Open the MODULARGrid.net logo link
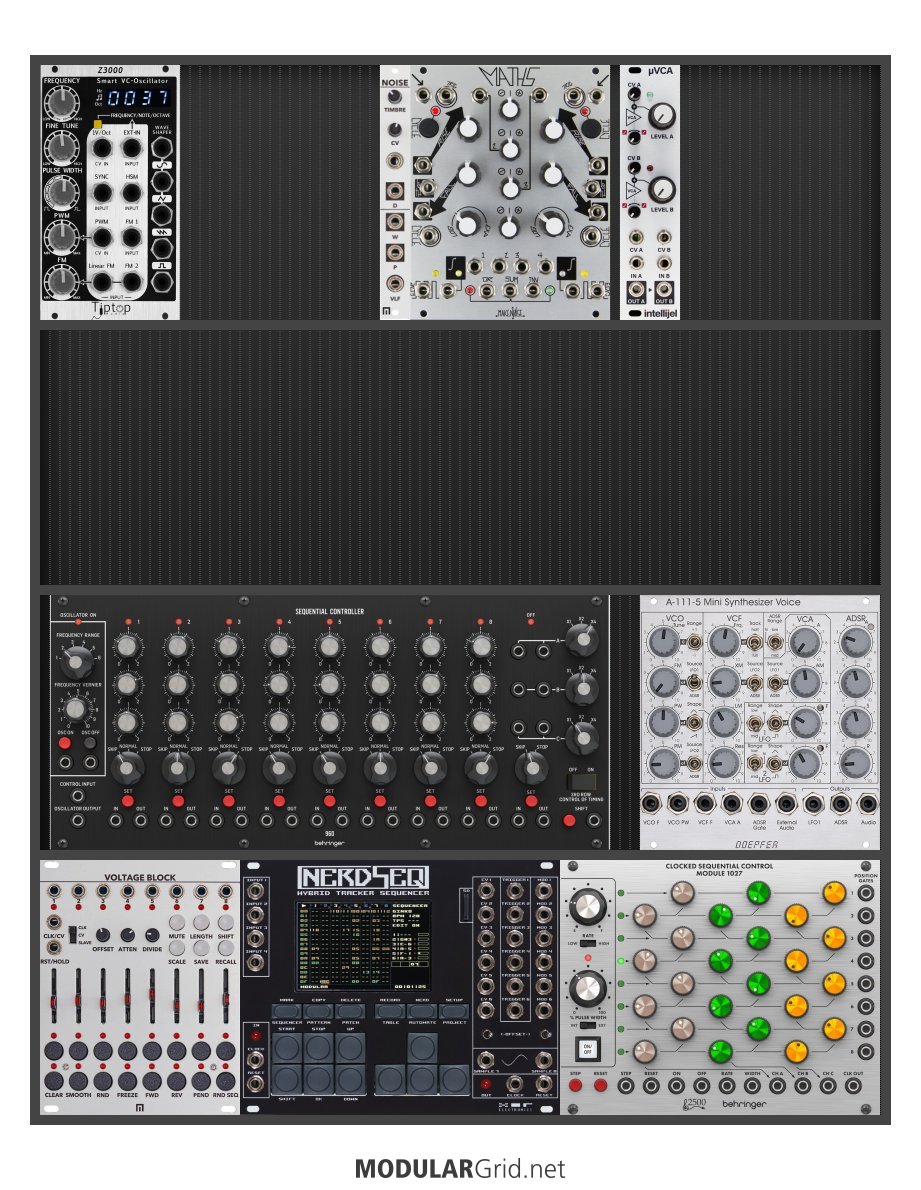921x1190 pixels. pyautogui.click(x=460, y=1168)
